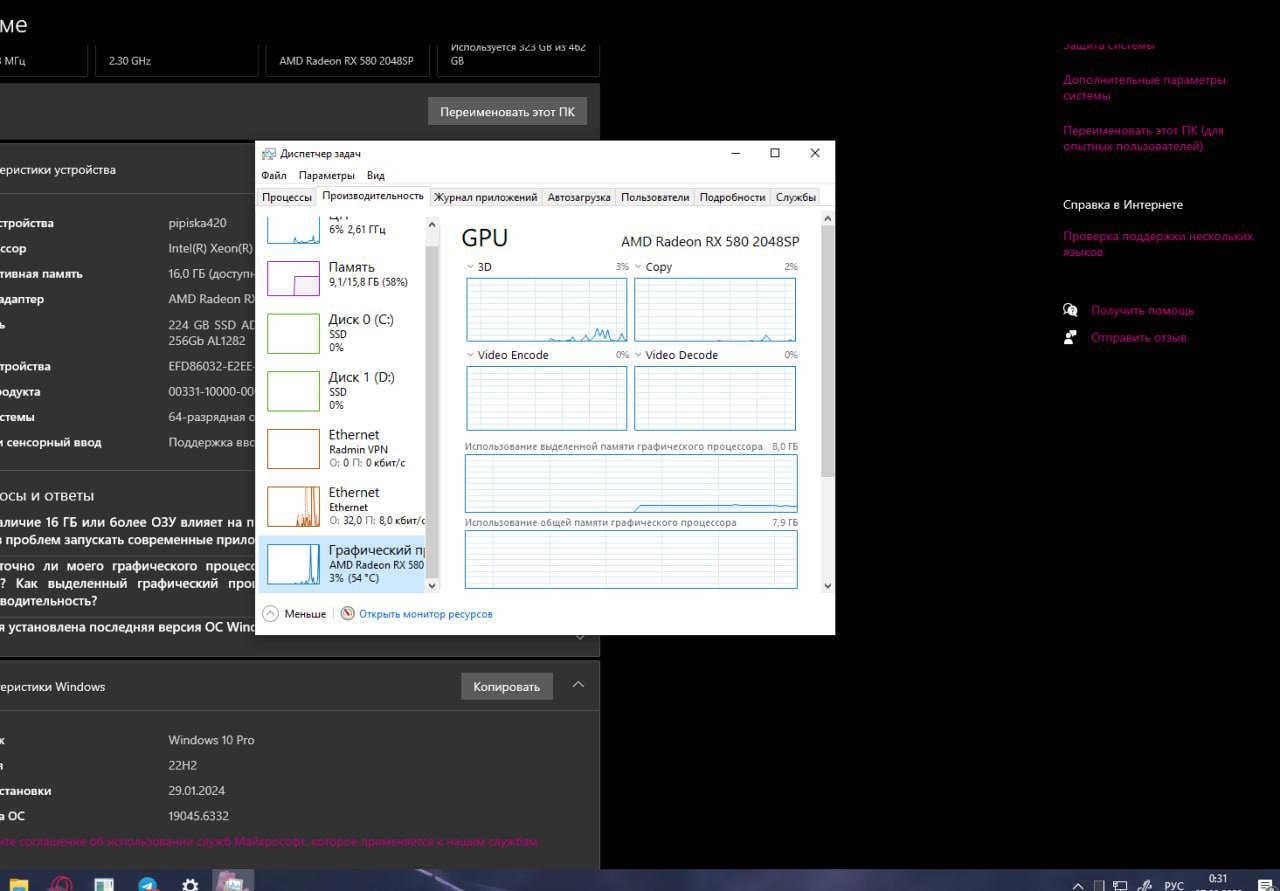Click the GPU panel vertical scrollbar
This screenshot has width=1280, height=891.
tap(827, 350)
